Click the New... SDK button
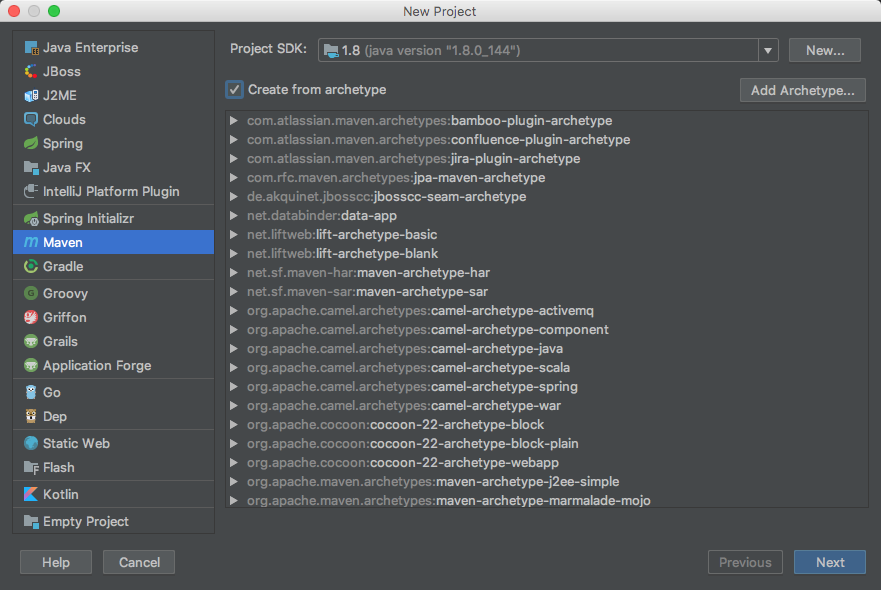 click(824, 50)
